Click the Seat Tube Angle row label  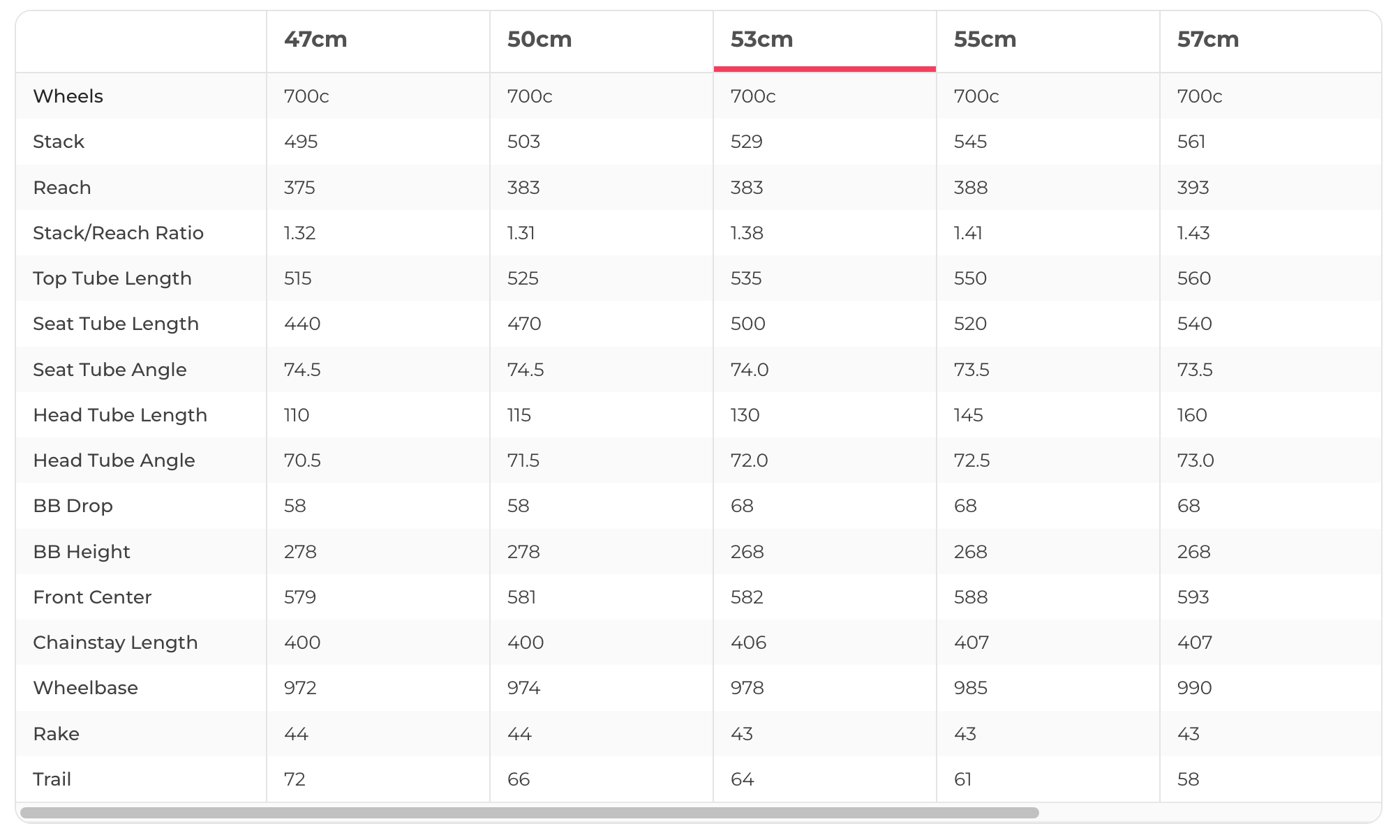tap(110, 370)
